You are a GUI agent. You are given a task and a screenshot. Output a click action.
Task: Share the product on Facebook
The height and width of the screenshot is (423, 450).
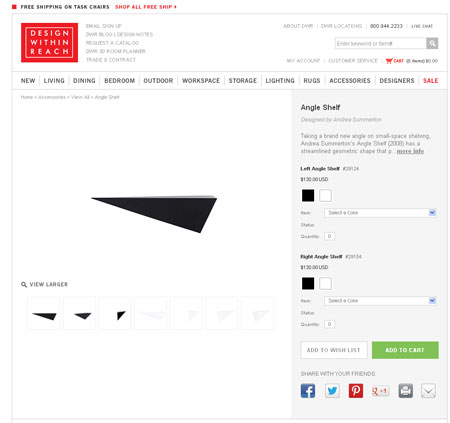(x=308, y=391)
